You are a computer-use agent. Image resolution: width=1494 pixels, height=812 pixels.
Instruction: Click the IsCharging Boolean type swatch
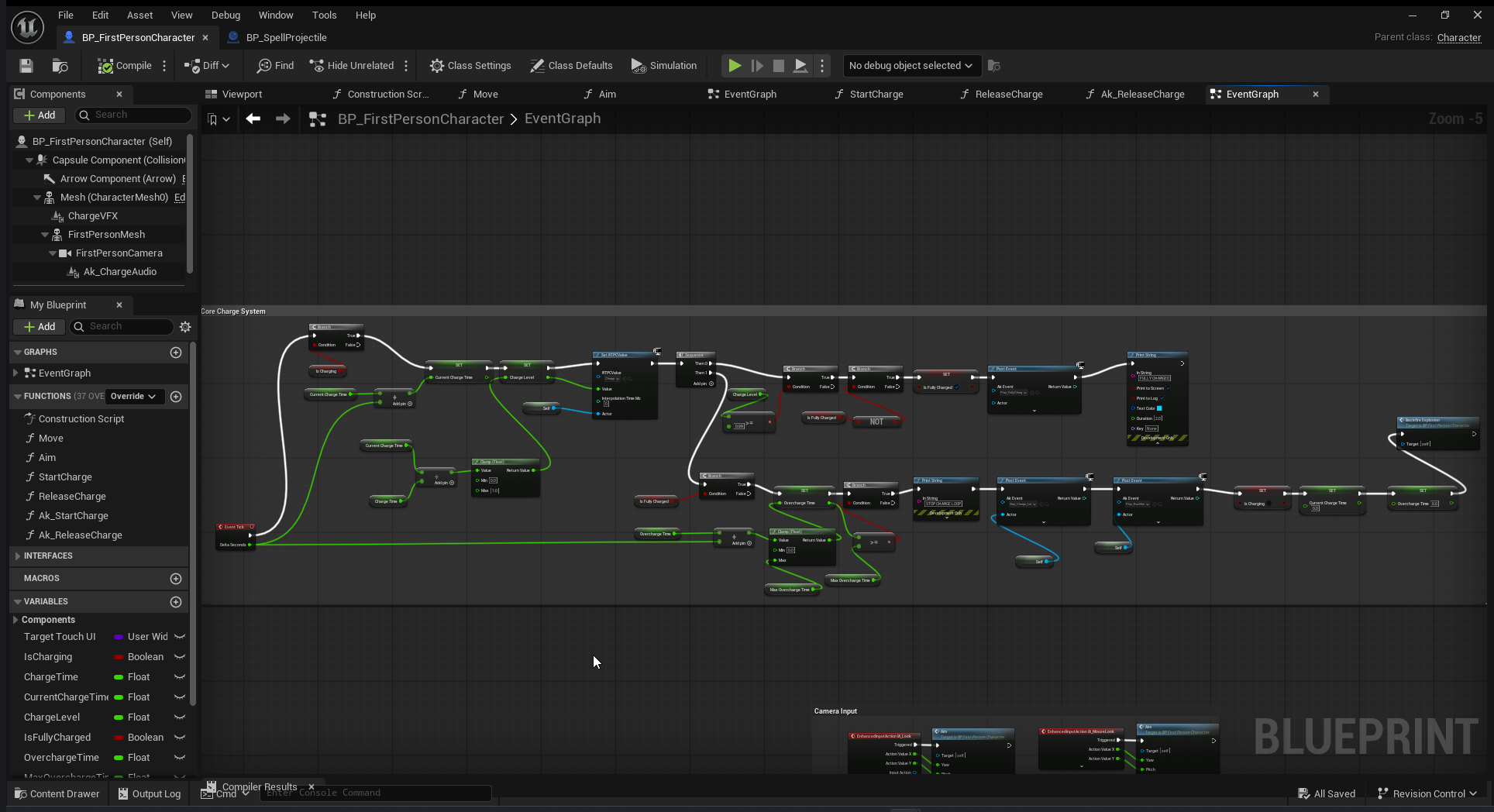click(119, 657)
